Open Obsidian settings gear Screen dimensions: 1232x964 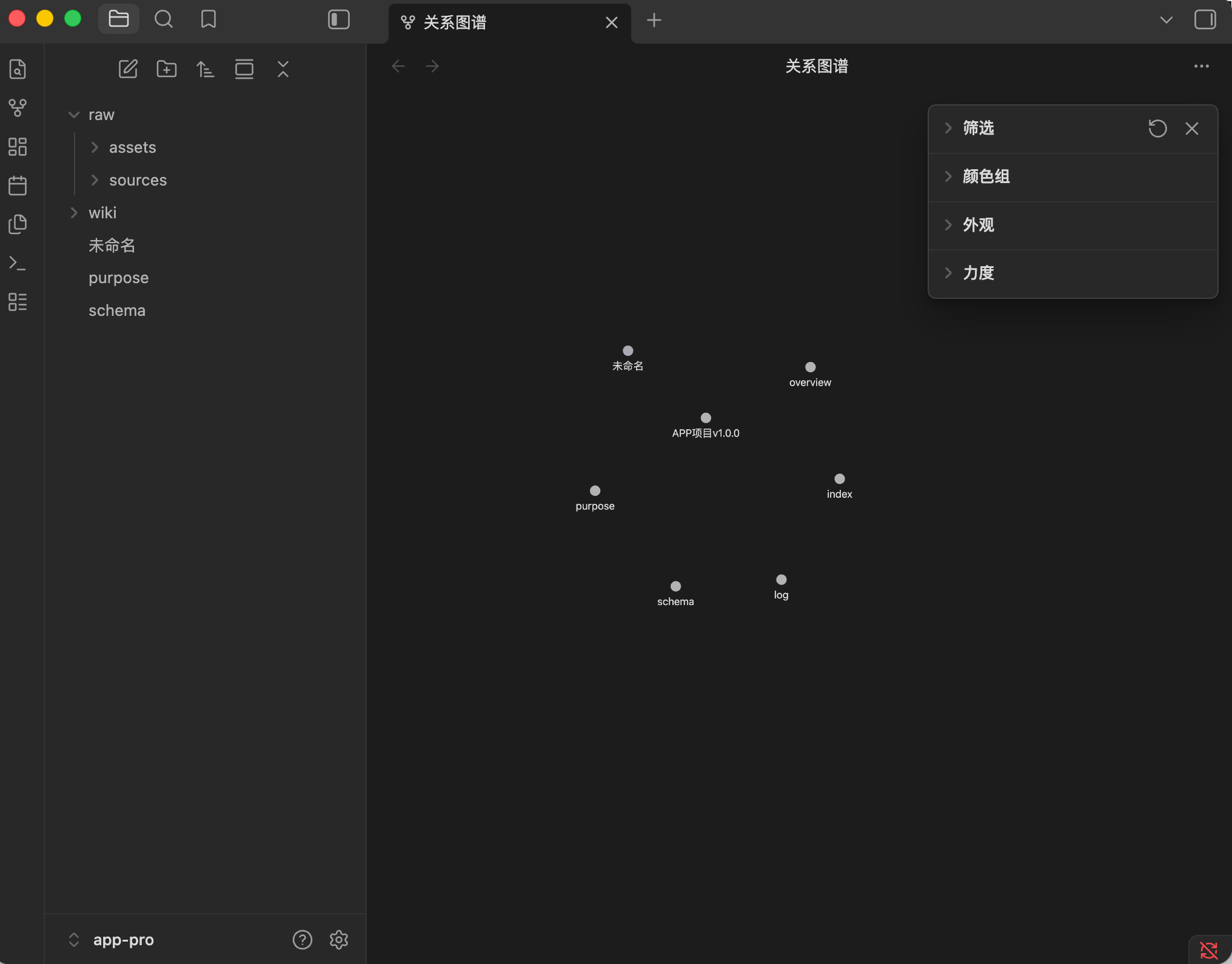339,940
